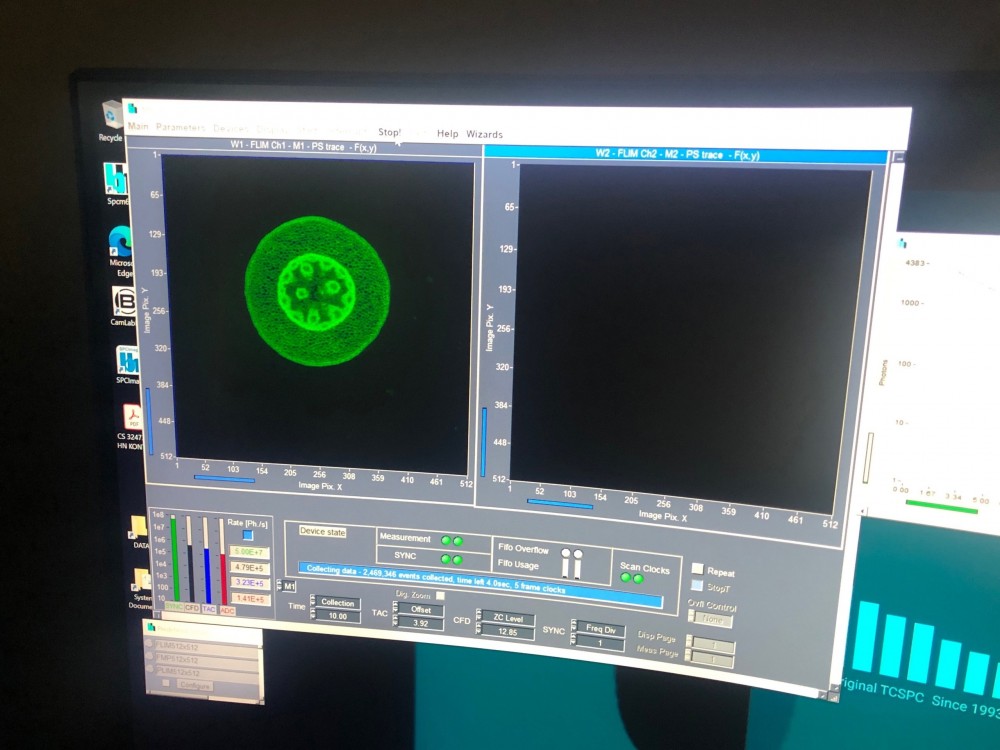Screen dimensions: 1000x750
Task: Open the CamLab desktop icon
Action: [x=123, y=302]
